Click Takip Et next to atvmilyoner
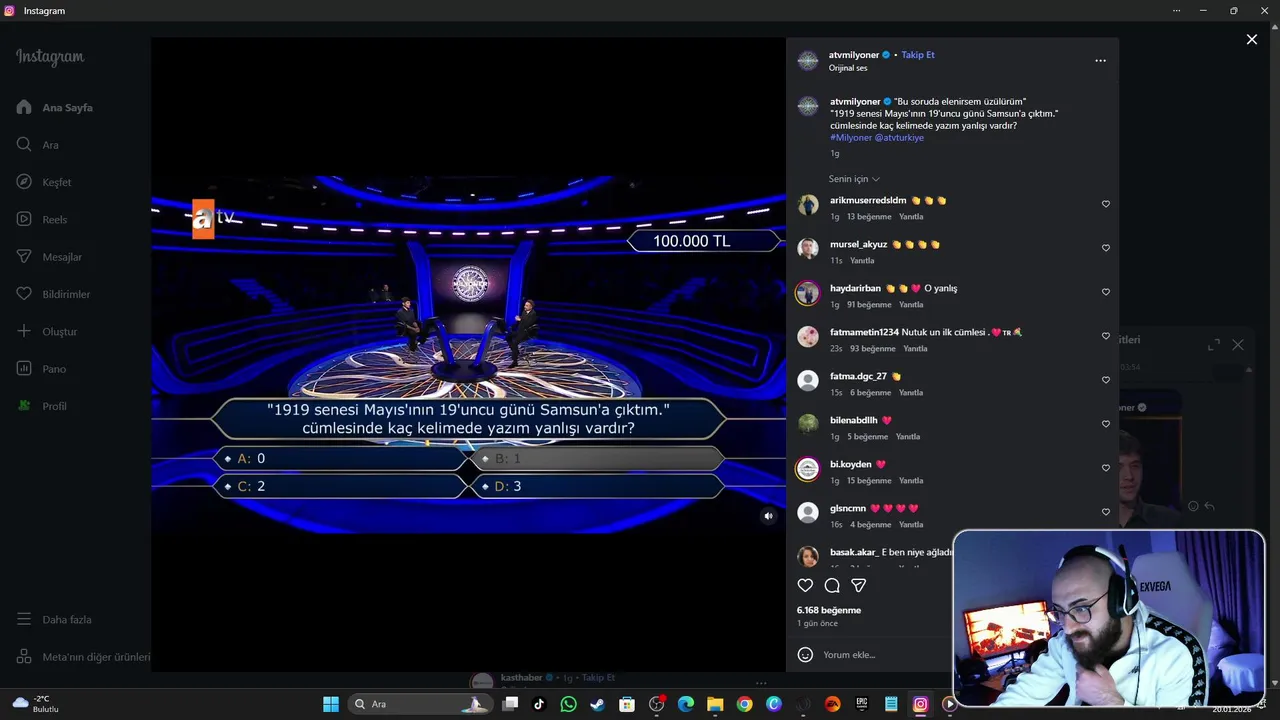 tap(918, 55)
